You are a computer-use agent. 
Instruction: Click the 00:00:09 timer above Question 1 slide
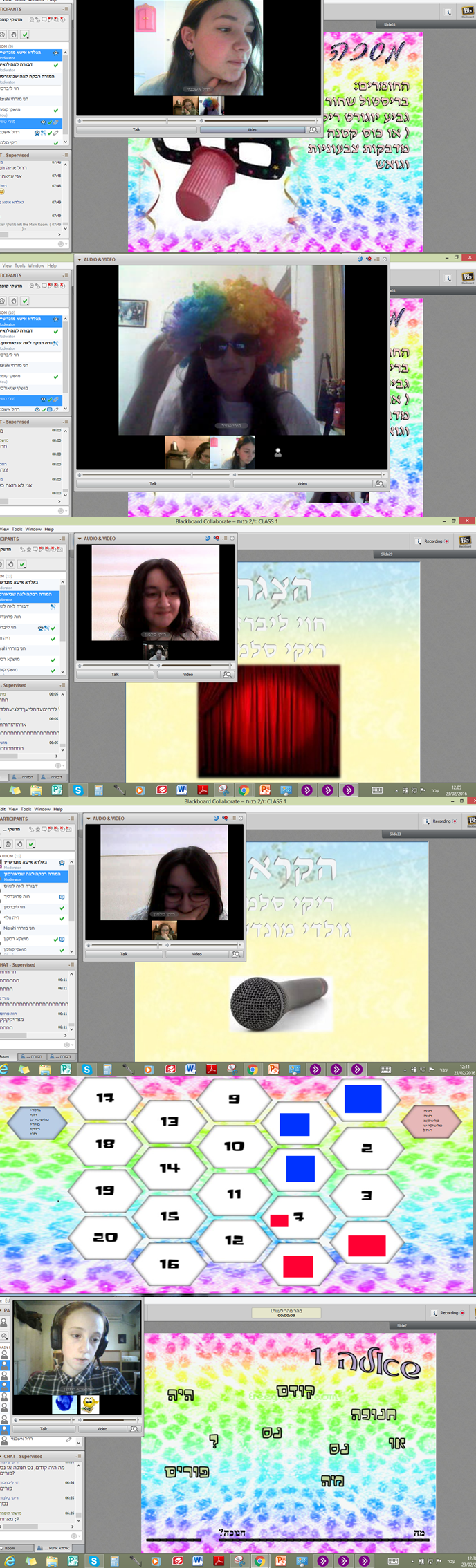tap(286, 1316)
